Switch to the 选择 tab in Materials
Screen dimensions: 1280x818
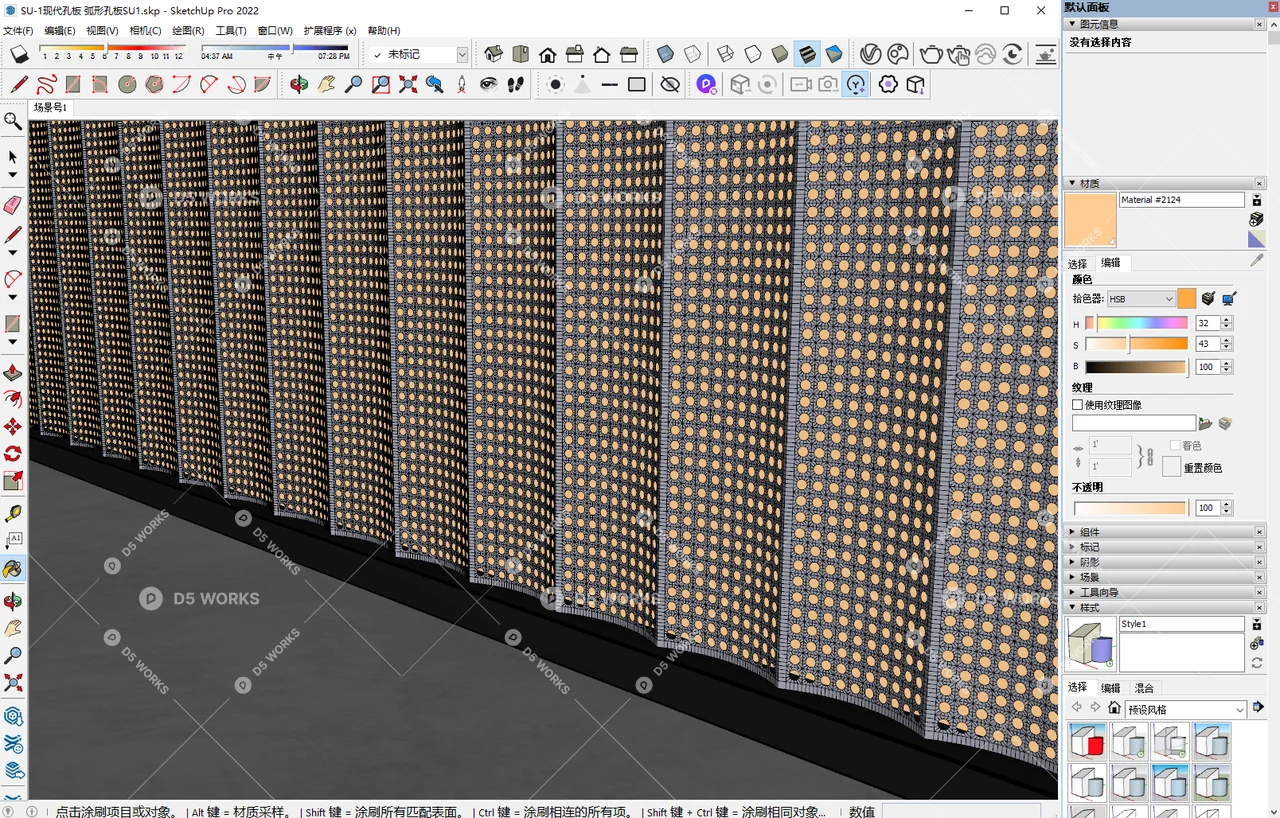pyautogui.click(x=1076, y=263)
